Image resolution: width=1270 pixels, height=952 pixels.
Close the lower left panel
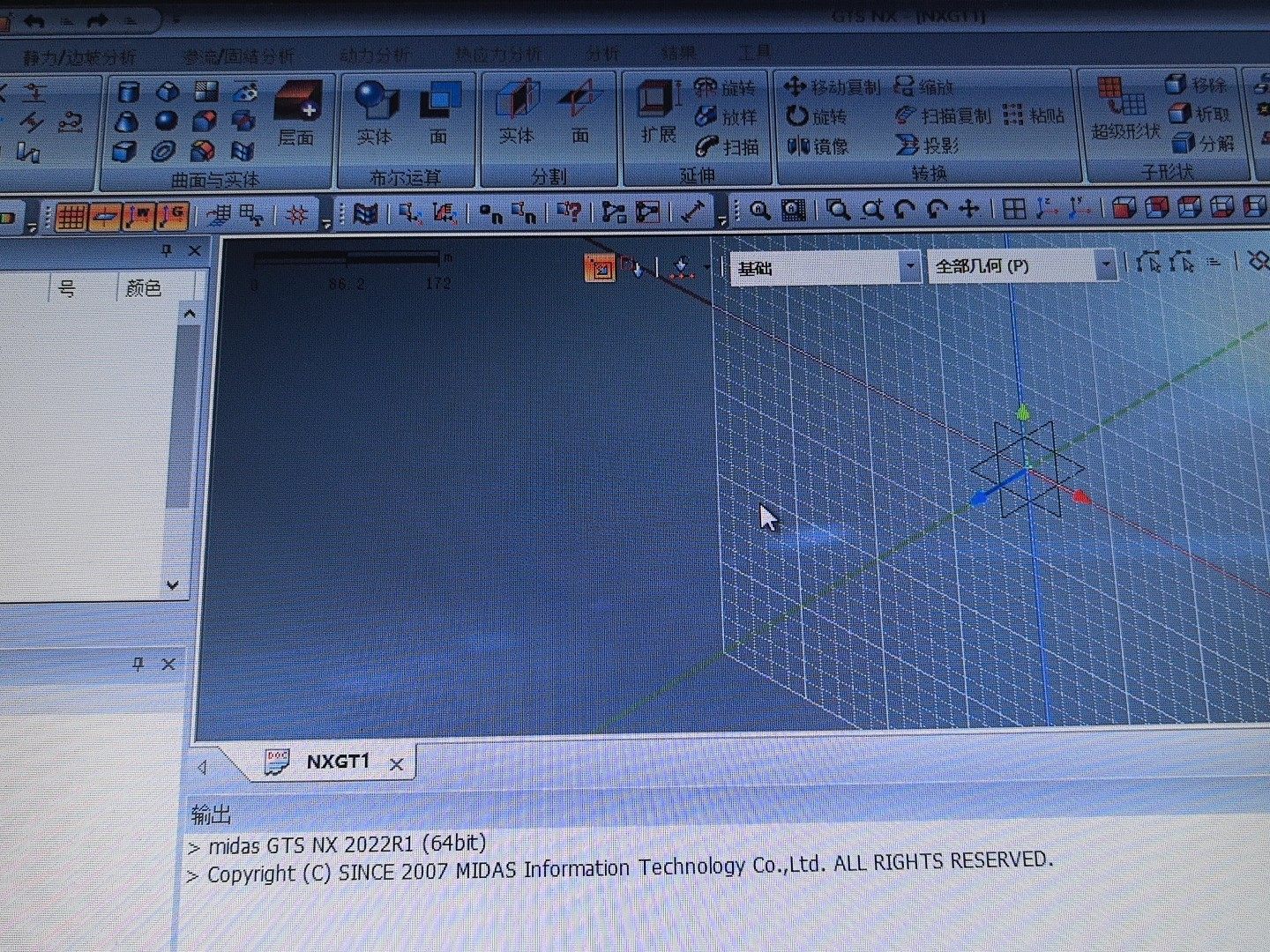pos(168,665)
